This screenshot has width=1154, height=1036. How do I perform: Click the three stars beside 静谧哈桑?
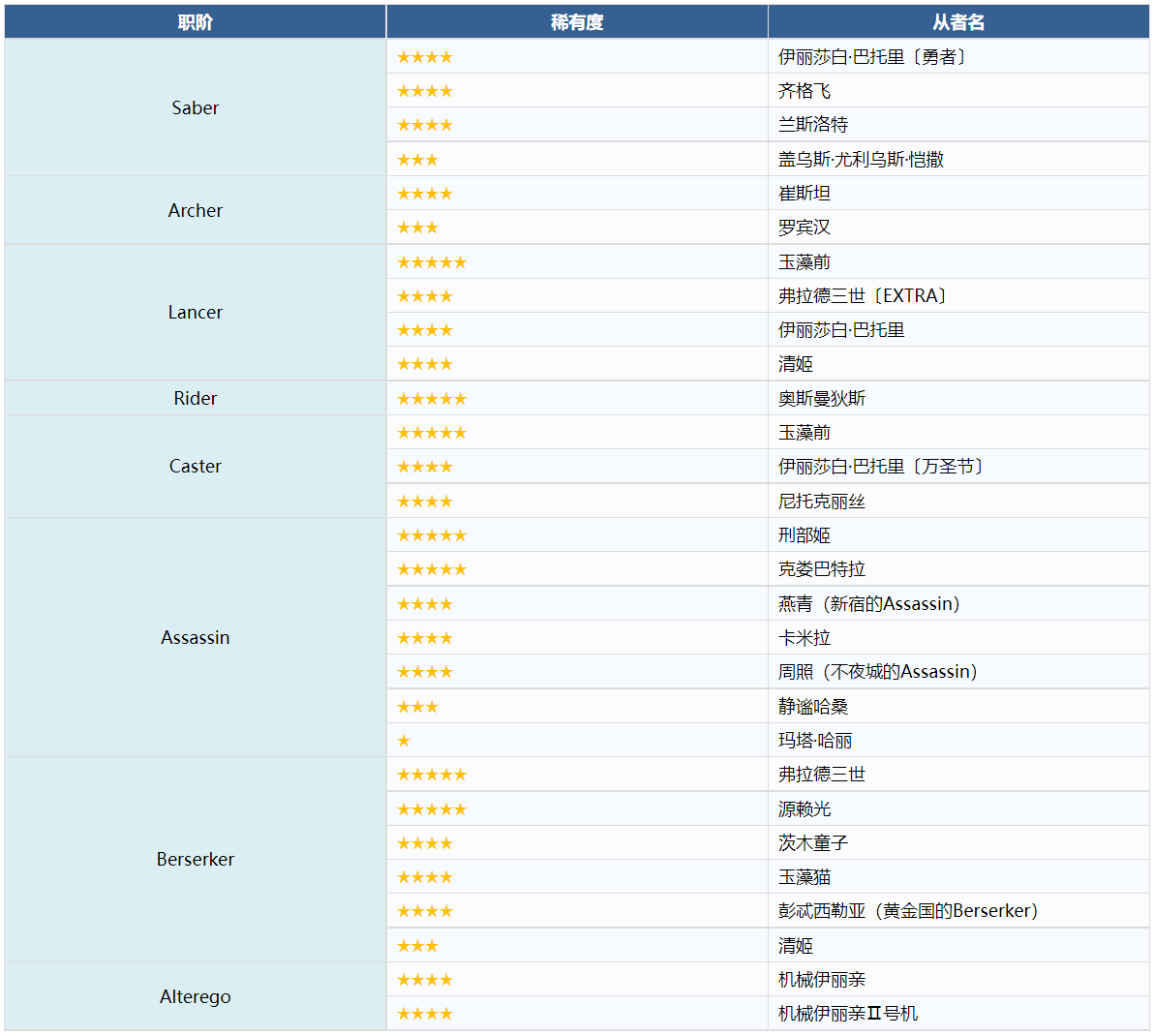pyautogui.click(x=417, y=707)
